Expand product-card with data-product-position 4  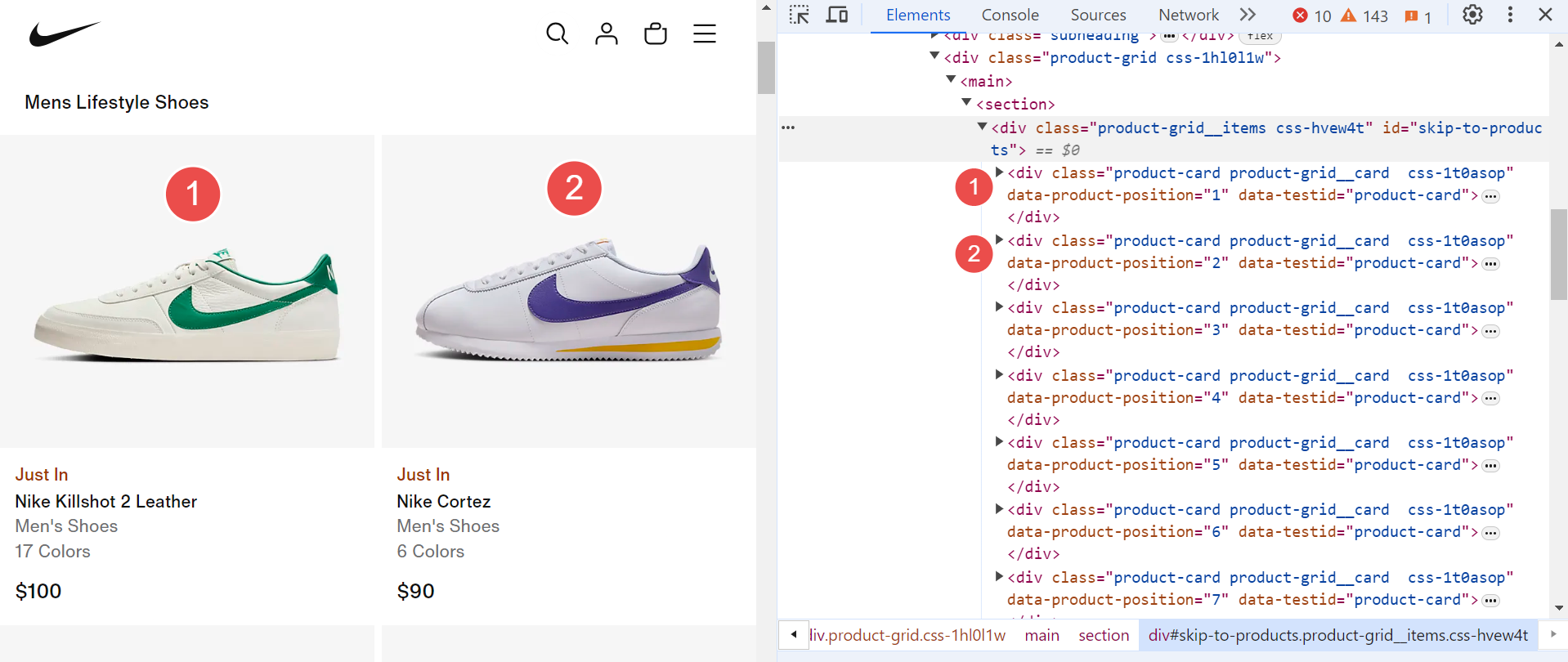click(x=999, y=374)
